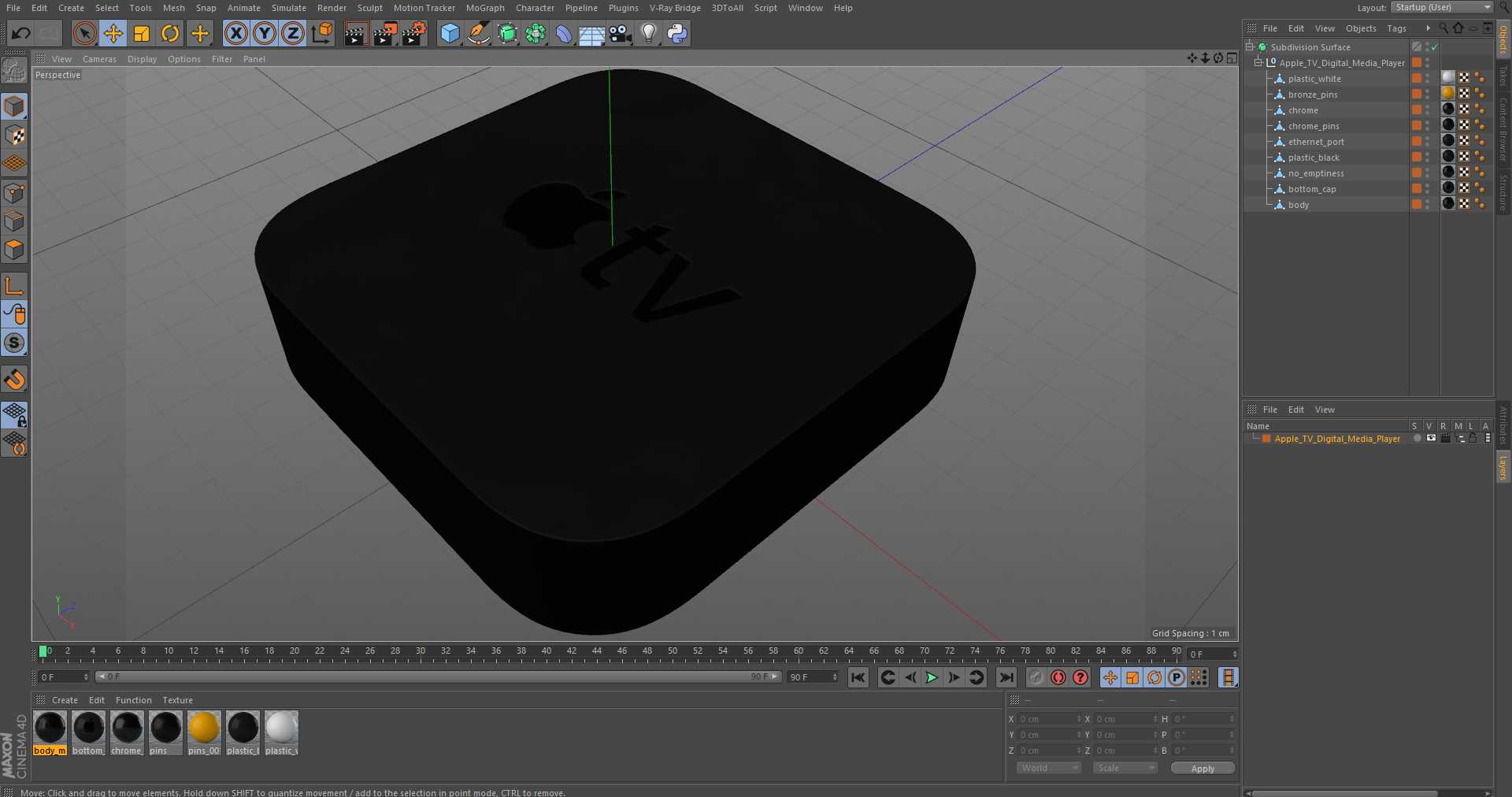Switch to the Layers side tab
Viewport: 1512px width, 797px height.
[x=1503, y=467]
